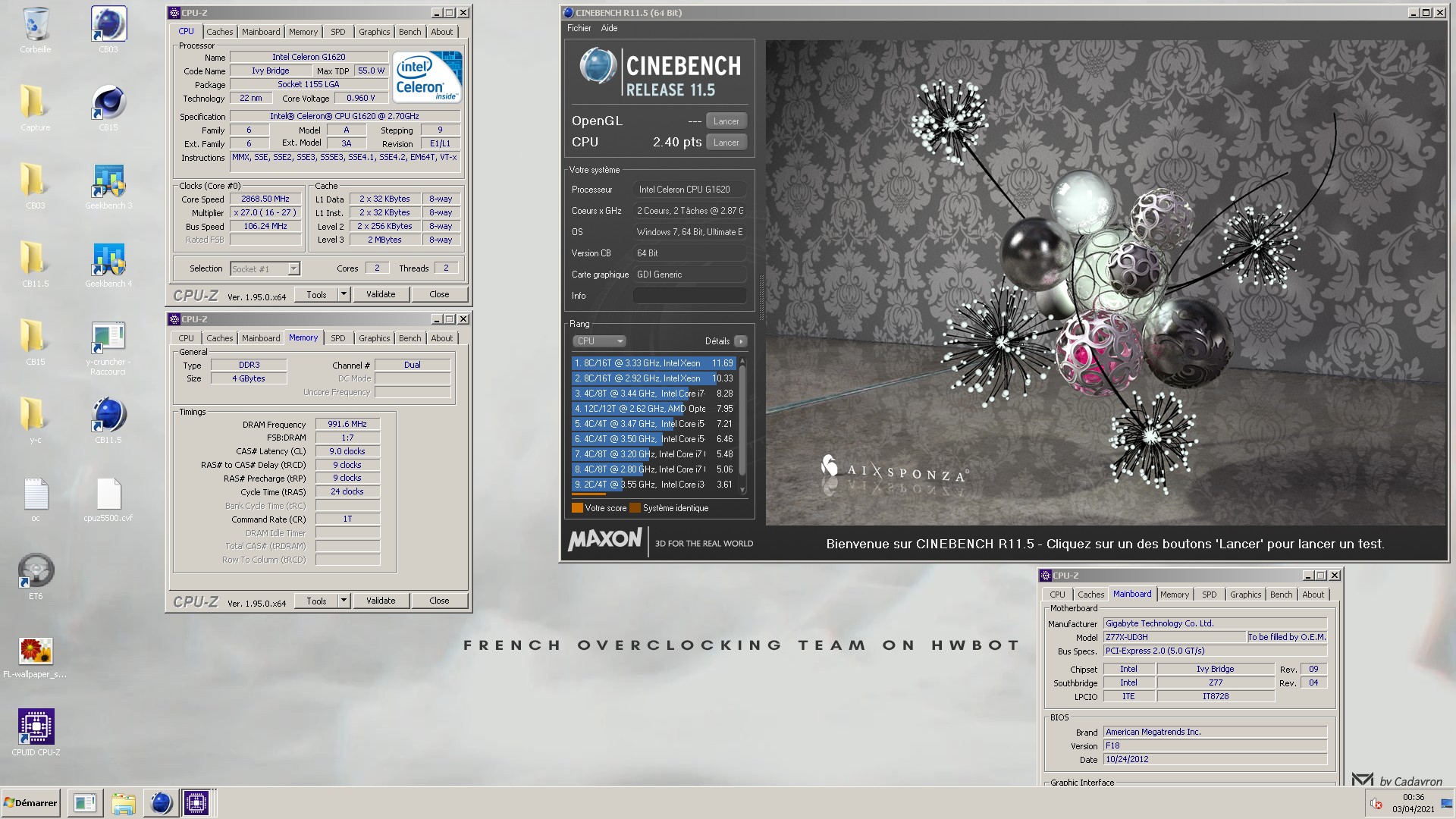
Task: Switch to CPU-Z taskbar icon
Action: click(x=196, y=803)
